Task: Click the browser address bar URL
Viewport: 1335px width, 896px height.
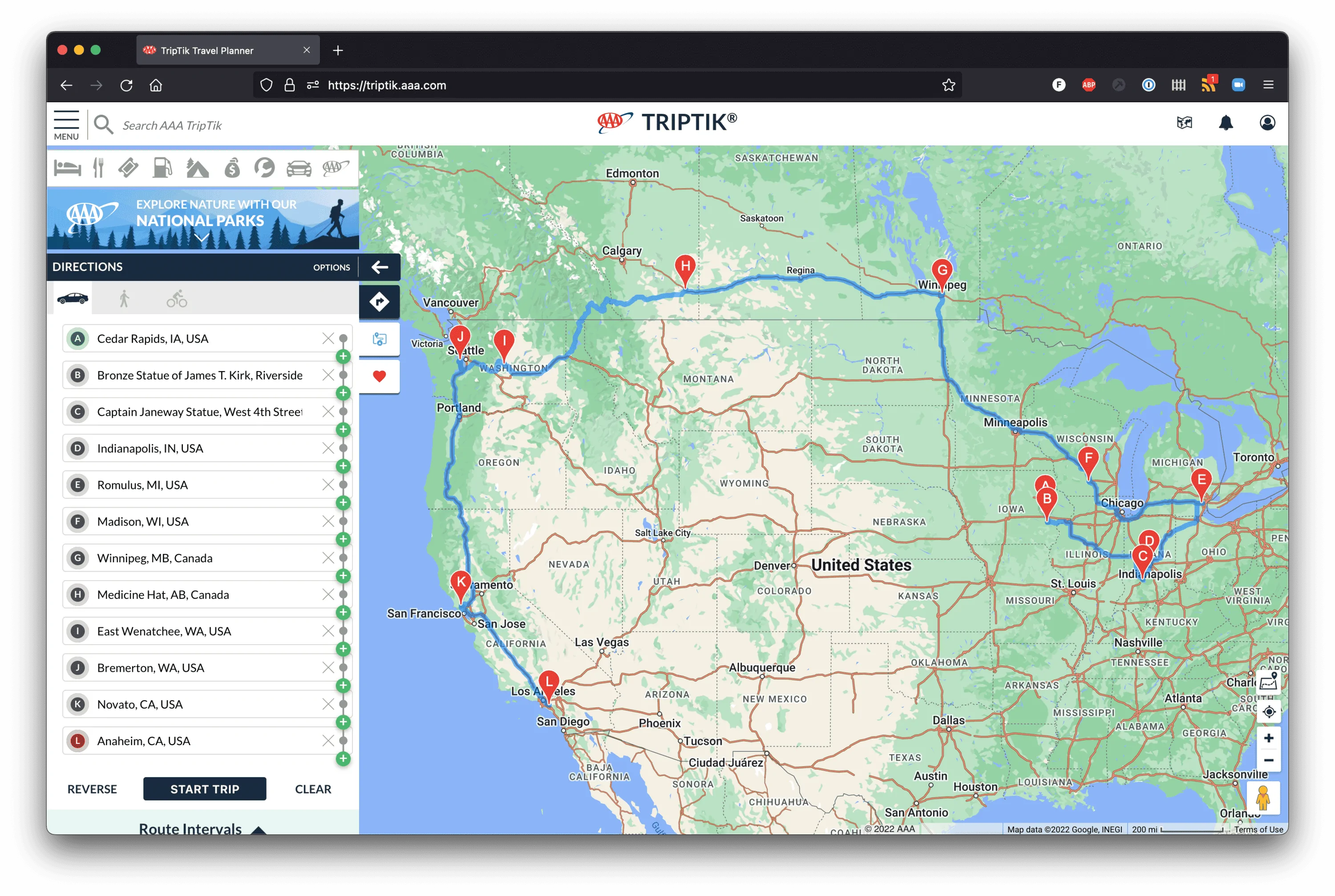Action: click(387, 85)
